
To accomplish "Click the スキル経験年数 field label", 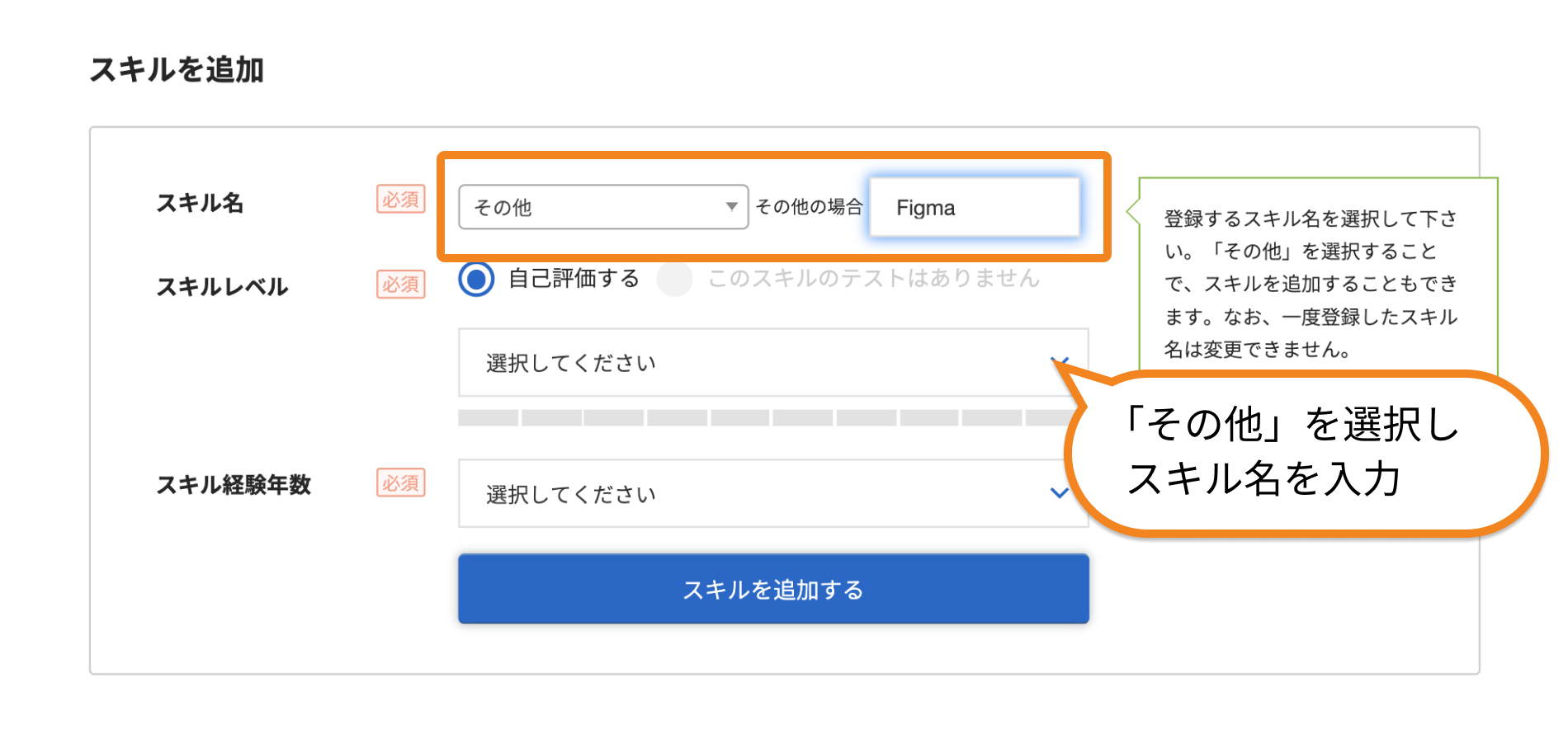I will [x=234, y=484].
